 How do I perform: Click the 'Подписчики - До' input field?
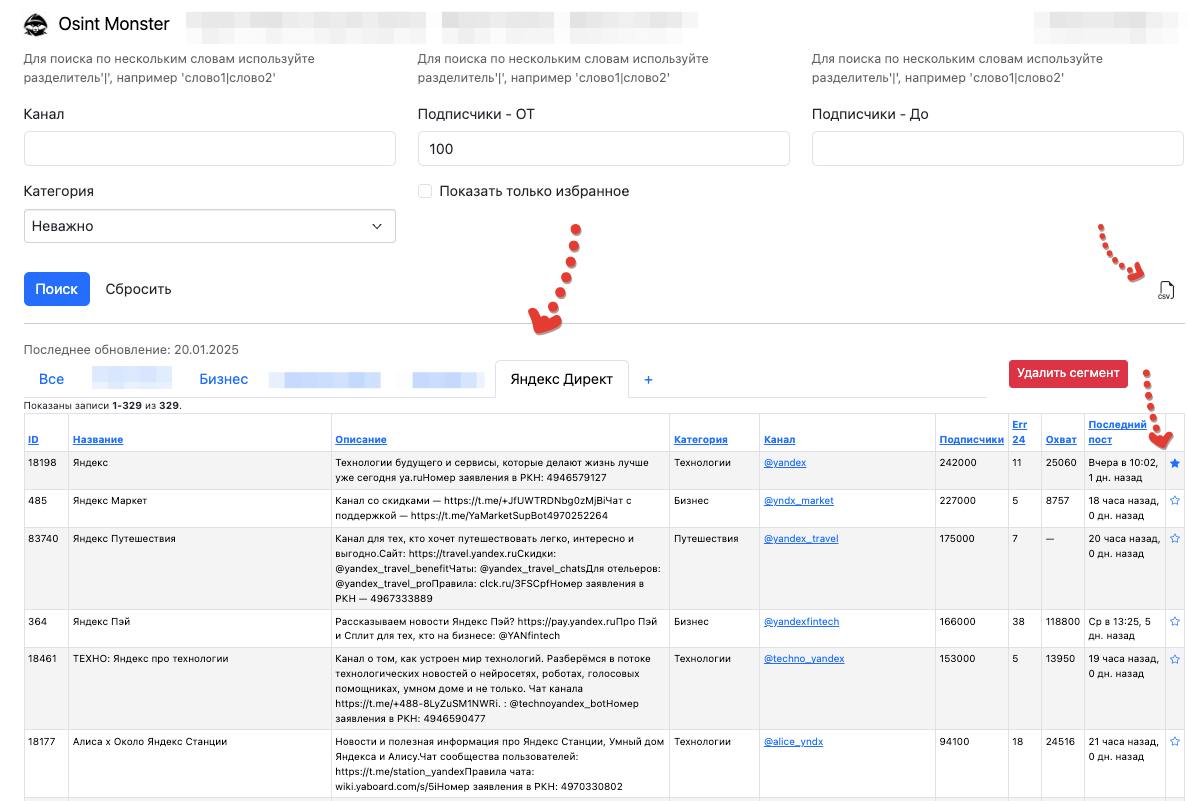click(x=997, y=148)
